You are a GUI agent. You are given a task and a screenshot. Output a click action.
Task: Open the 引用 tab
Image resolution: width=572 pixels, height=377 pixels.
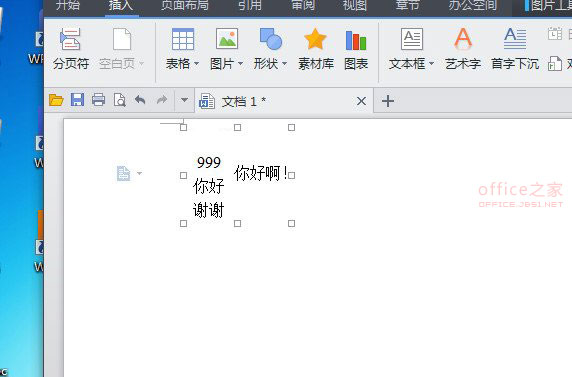tap(250, 5)
